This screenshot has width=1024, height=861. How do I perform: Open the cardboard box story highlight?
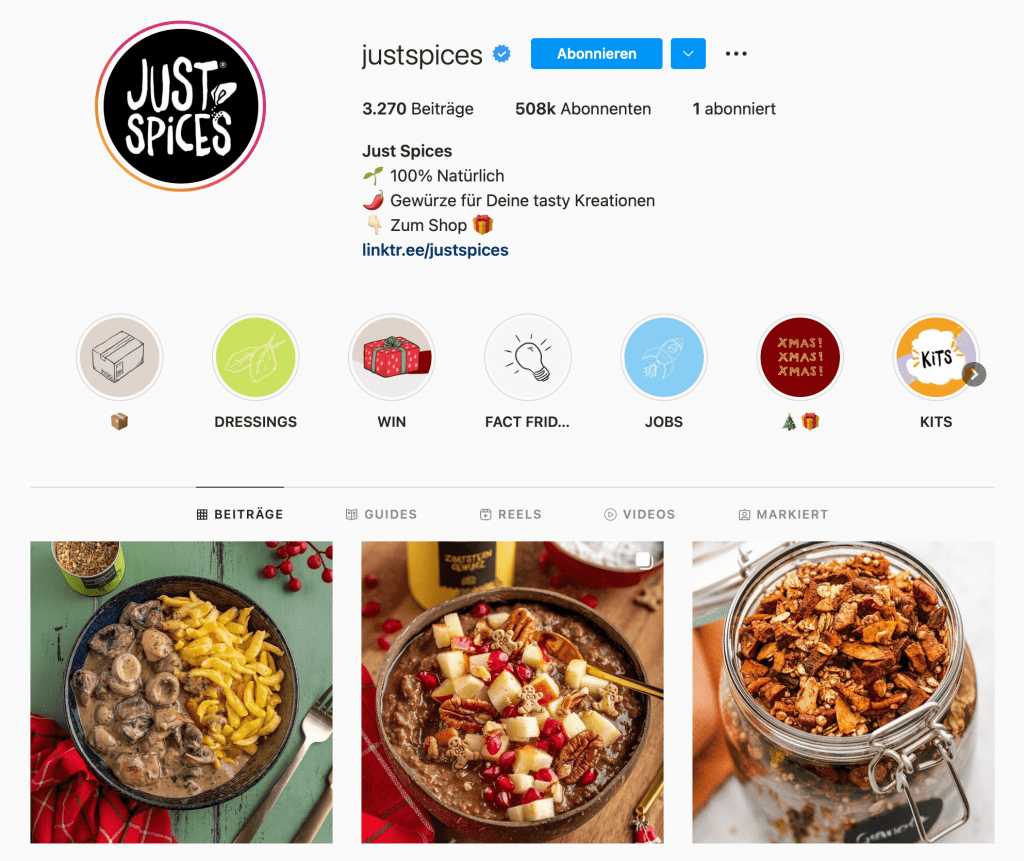[119, 357]
